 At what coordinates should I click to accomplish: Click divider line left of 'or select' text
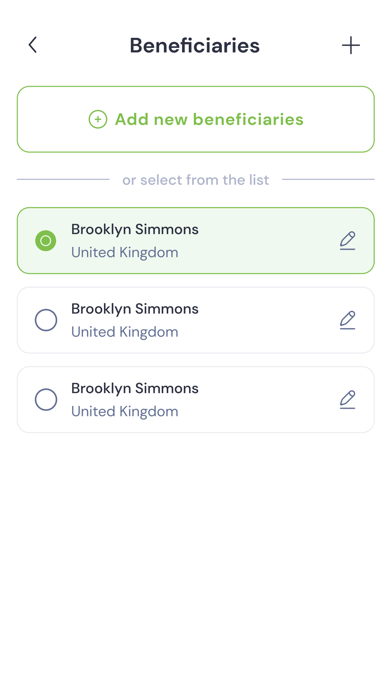point(63,179)
